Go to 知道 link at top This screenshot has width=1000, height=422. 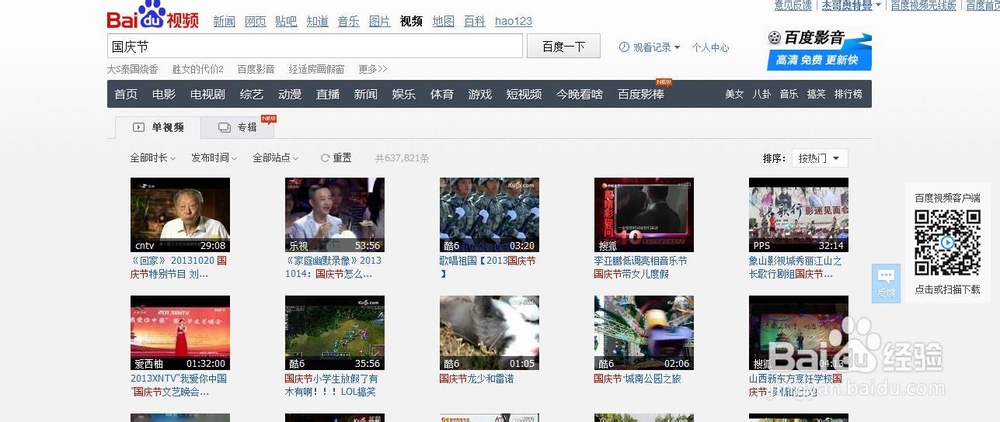pyautogui.click(x=317, y=21)
